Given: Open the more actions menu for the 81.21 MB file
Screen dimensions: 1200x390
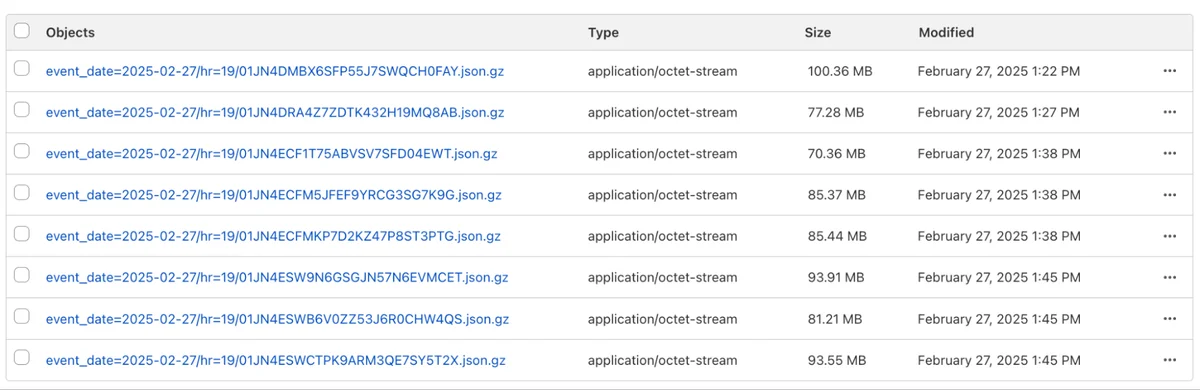Looking at the screenshot, I should pyautogui.click(x=1169, y=318).
